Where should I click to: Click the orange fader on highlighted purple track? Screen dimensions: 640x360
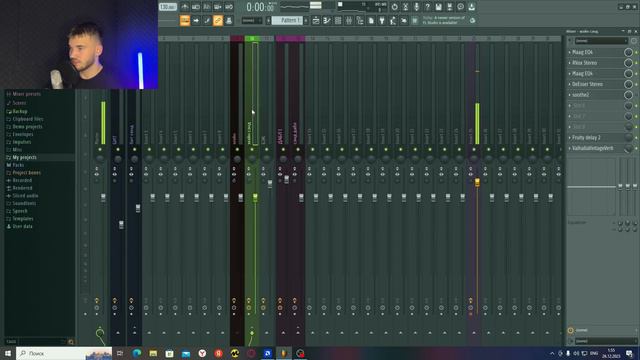pos(477,182)
